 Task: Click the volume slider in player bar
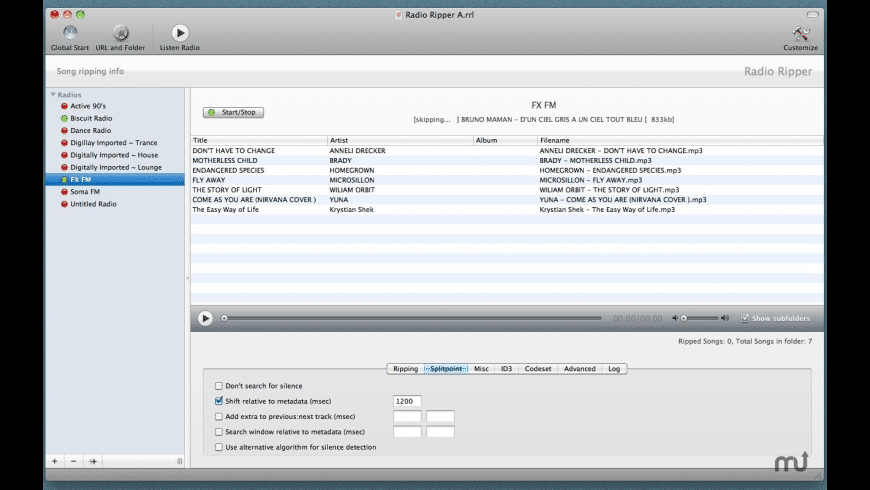(698, 318)
